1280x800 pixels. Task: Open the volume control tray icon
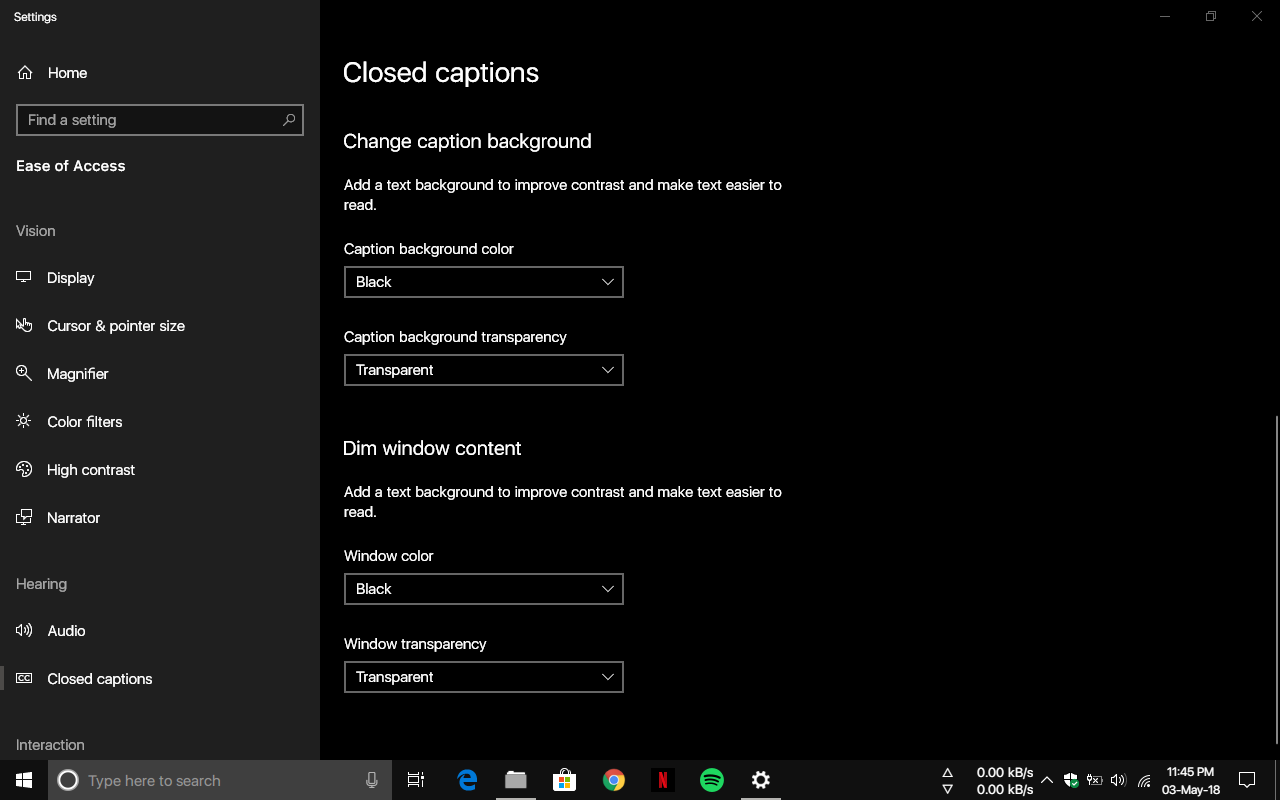pos(1119,780)
